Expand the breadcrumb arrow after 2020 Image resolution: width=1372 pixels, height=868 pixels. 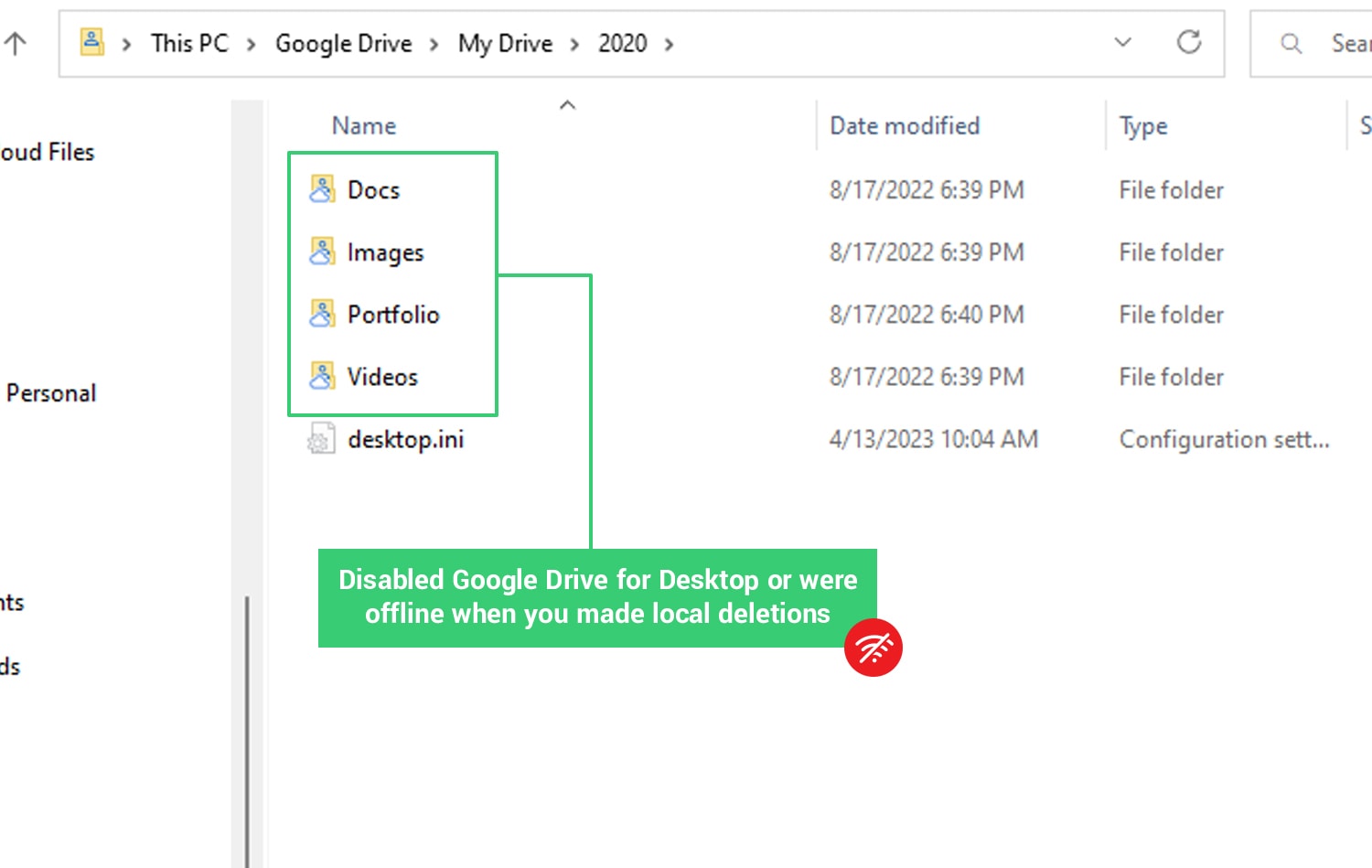click(x=669, y=44)
